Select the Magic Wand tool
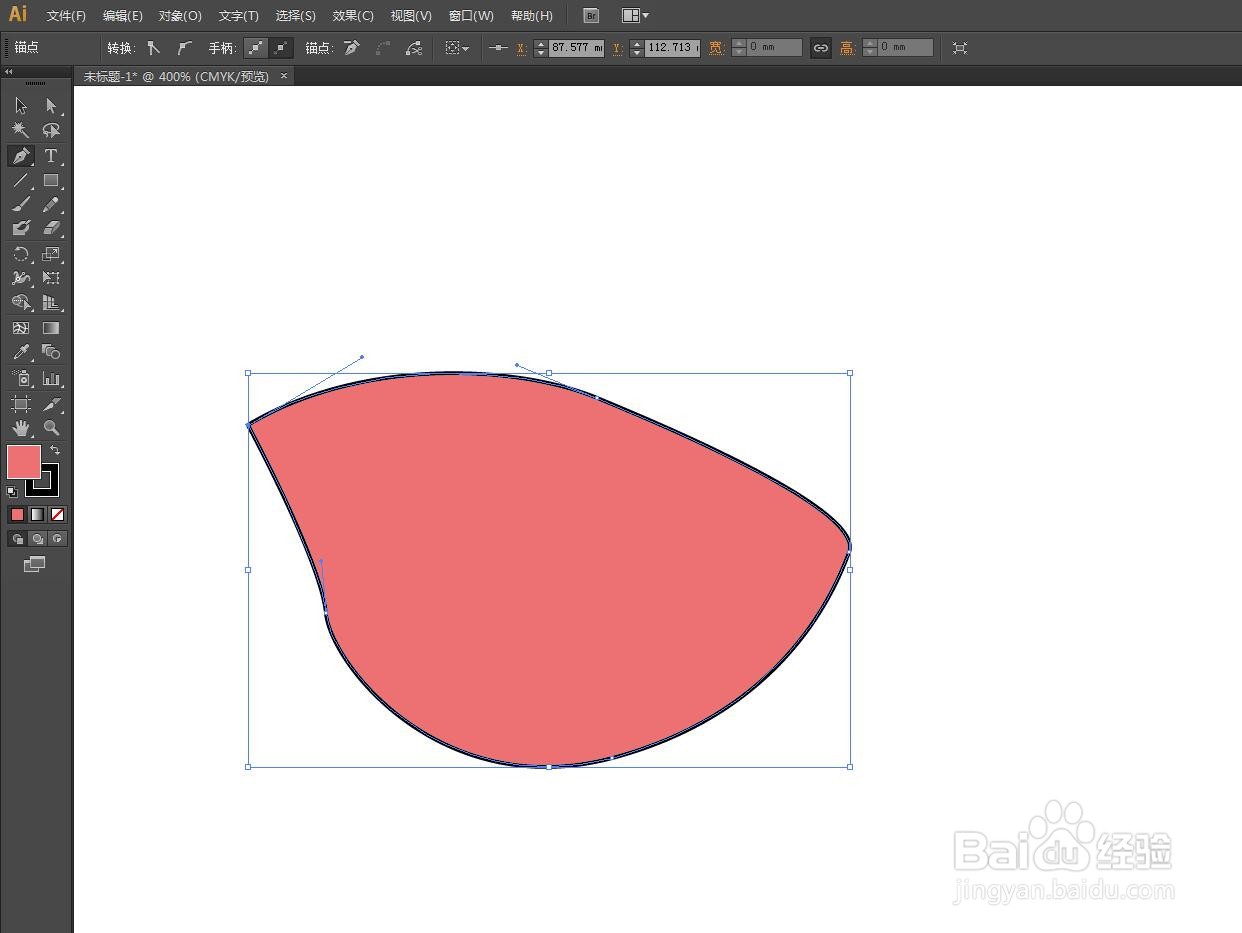 point(21,131)
